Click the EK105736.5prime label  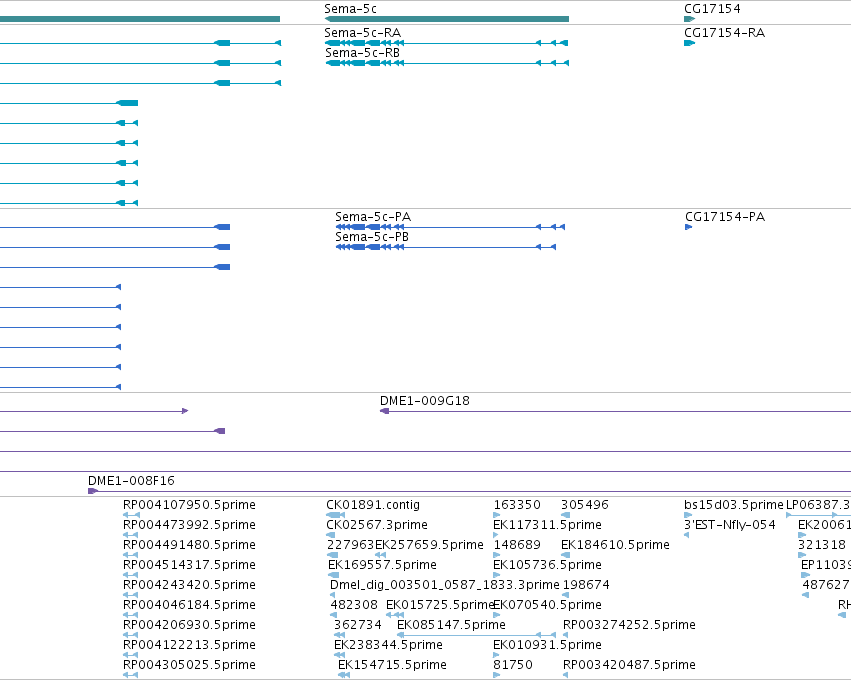[x=547, y=565]
